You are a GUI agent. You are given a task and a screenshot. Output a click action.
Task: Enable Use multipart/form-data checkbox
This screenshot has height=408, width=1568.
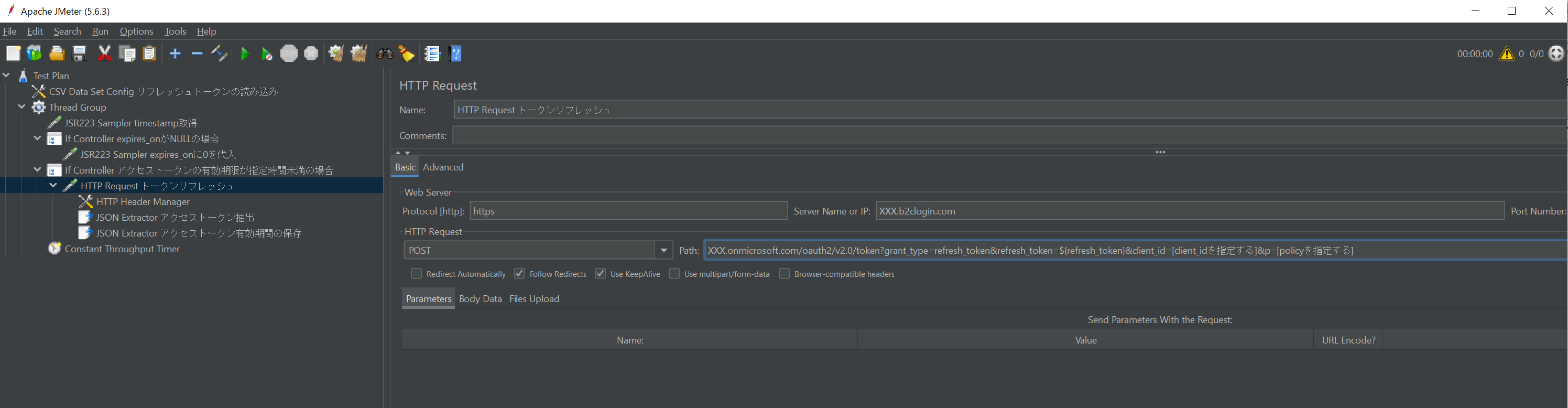pyautogui.click(x=674, y=274)
